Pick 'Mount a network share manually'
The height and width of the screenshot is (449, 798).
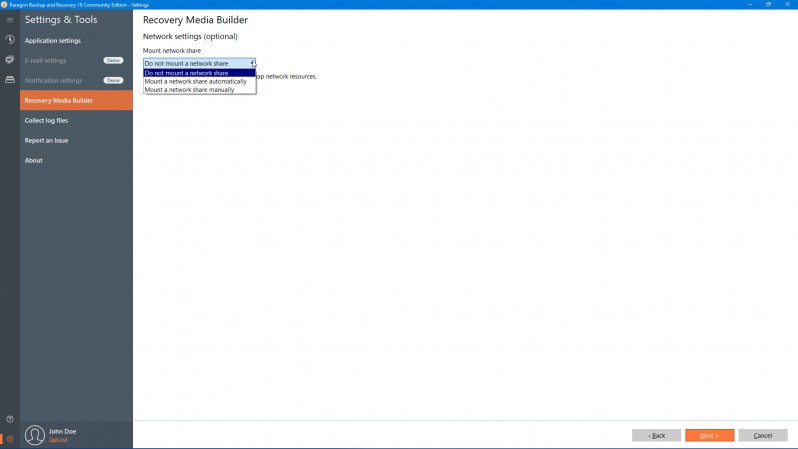tap(199, 89)
